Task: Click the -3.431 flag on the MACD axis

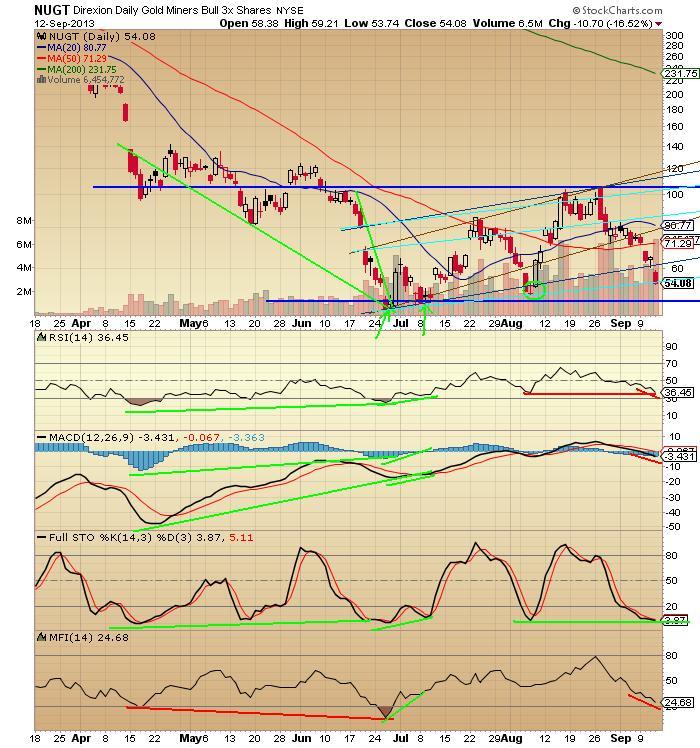Action: pyautogui.click(x=679, y=457)
